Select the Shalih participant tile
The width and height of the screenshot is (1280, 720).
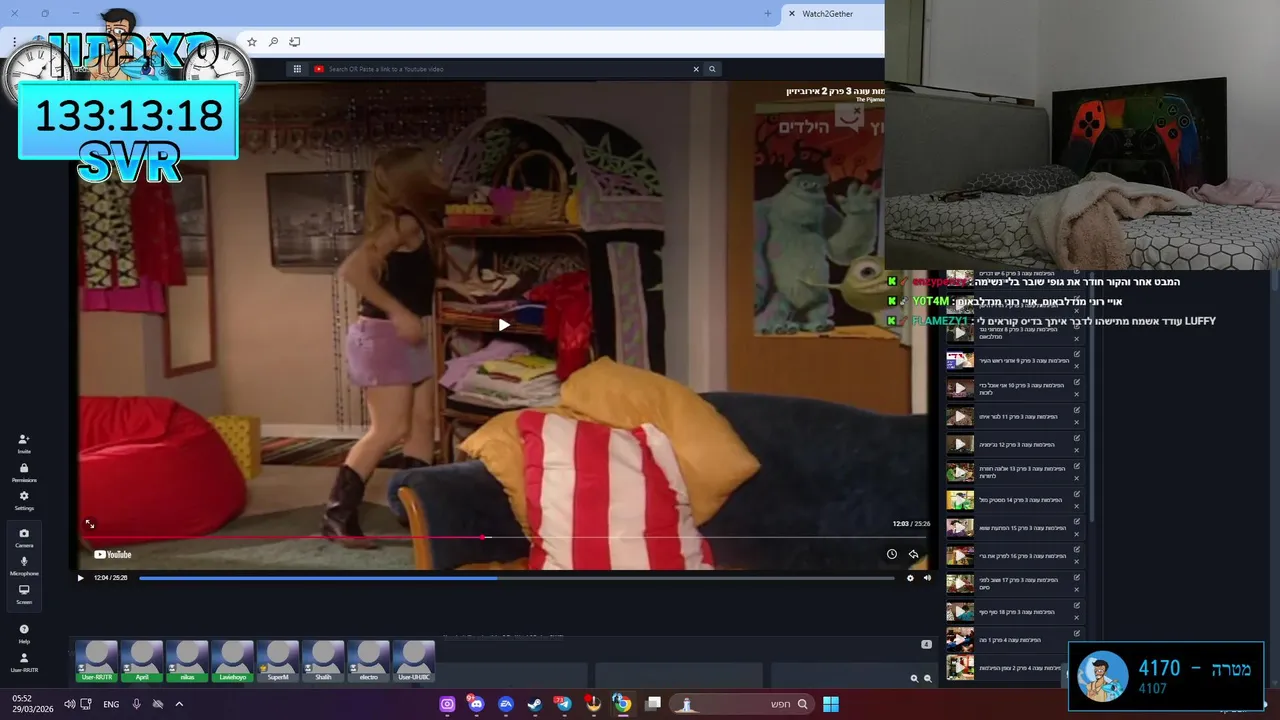click(323, 661)
